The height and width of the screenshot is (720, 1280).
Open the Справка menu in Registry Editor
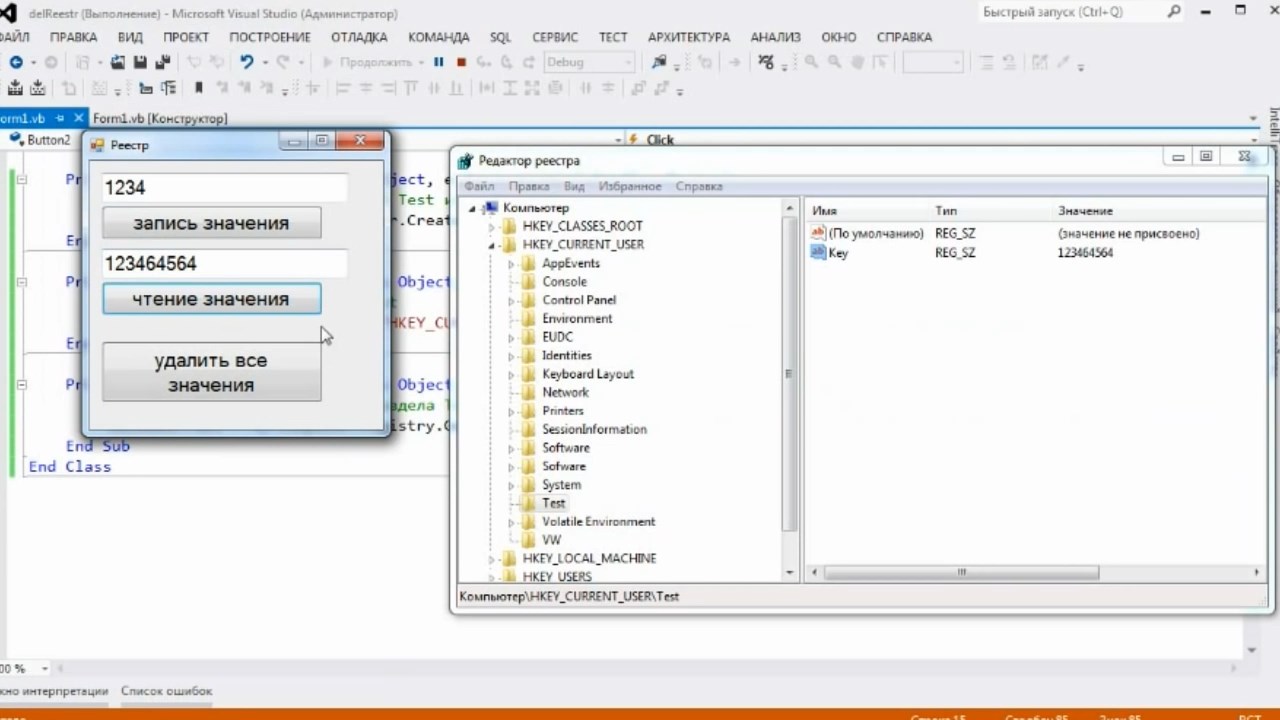pyautogui.click(x=699, y=186)
